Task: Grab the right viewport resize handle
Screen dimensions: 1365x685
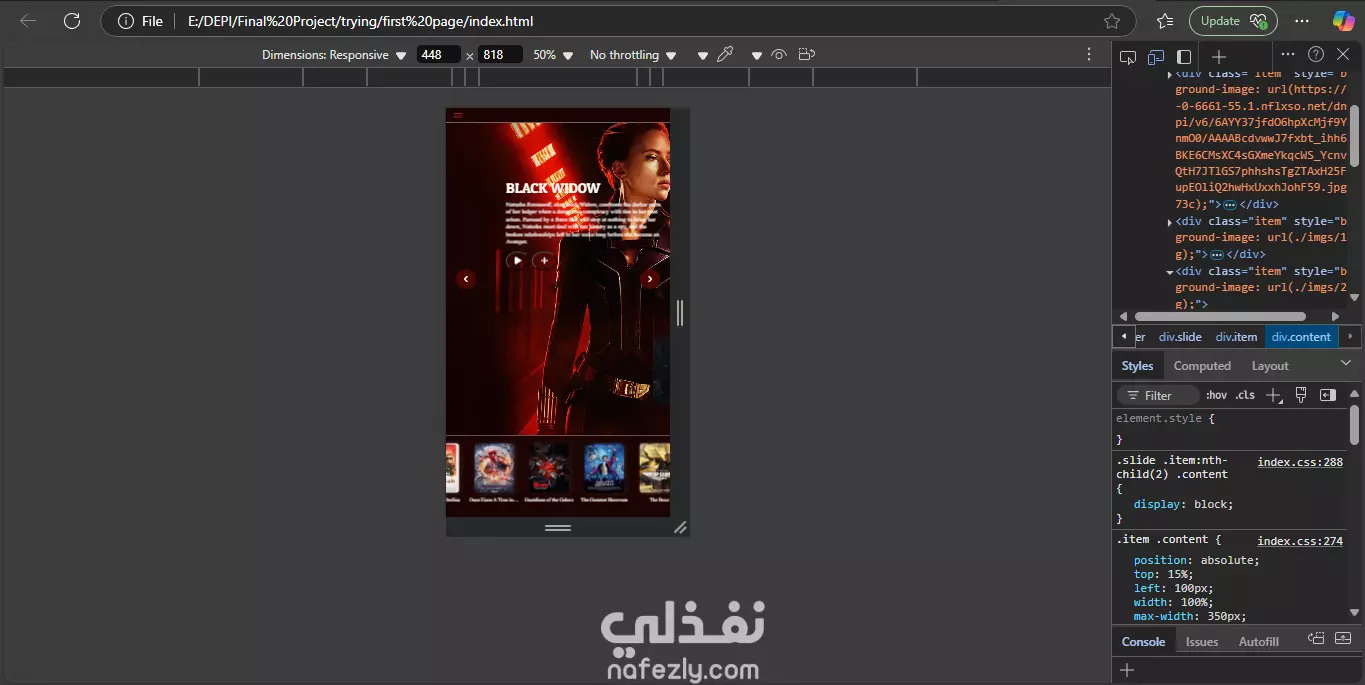Action: pyautogui.click(x=680, y=313)
